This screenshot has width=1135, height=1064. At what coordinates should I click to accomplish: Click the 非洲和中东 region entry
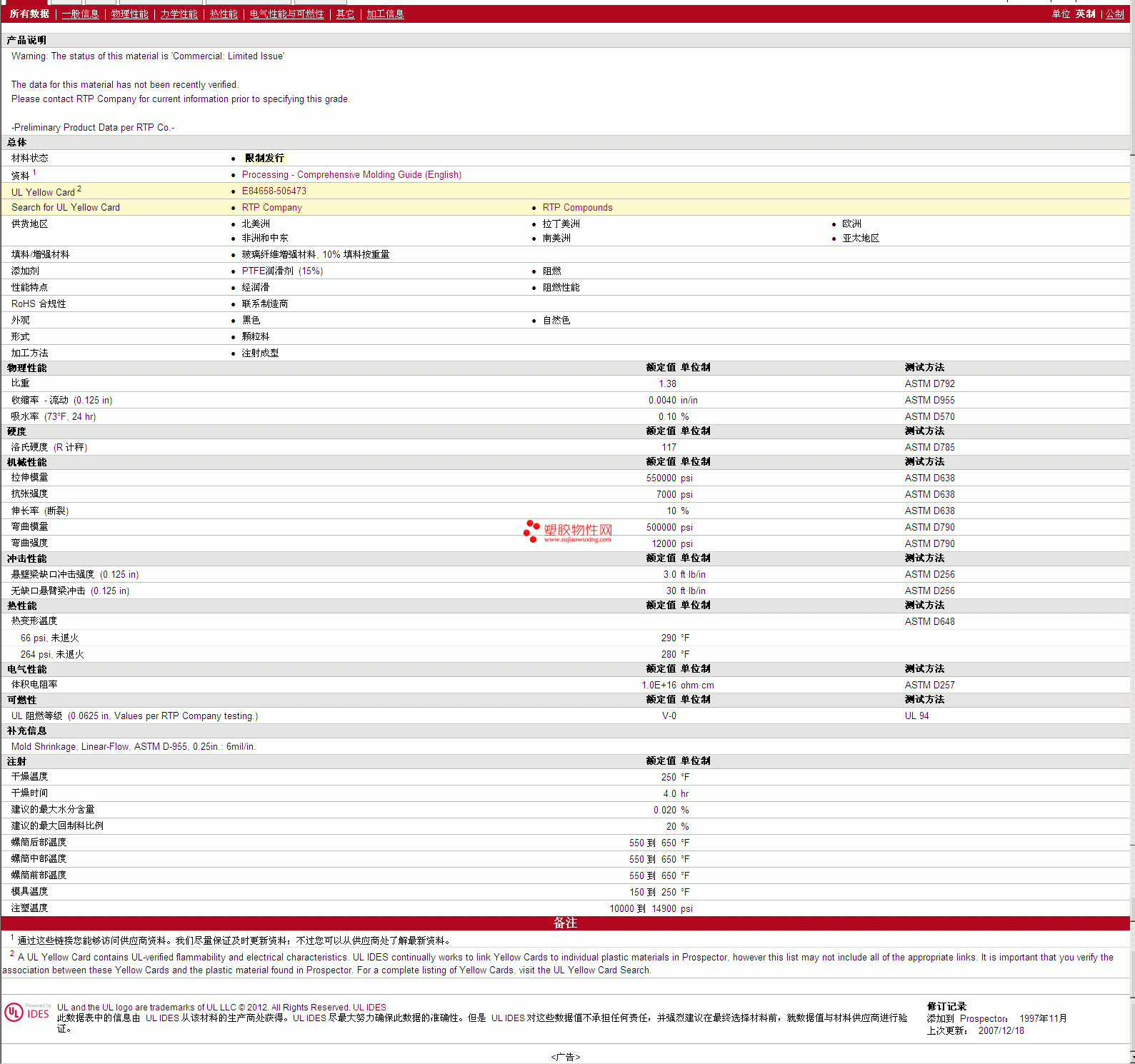click(x=265, y=239)
